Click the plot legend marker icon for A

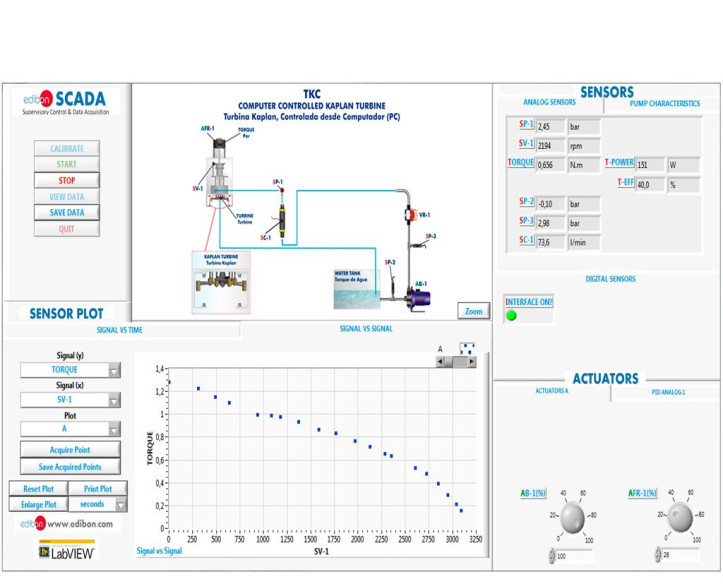[x=467, y=349]
